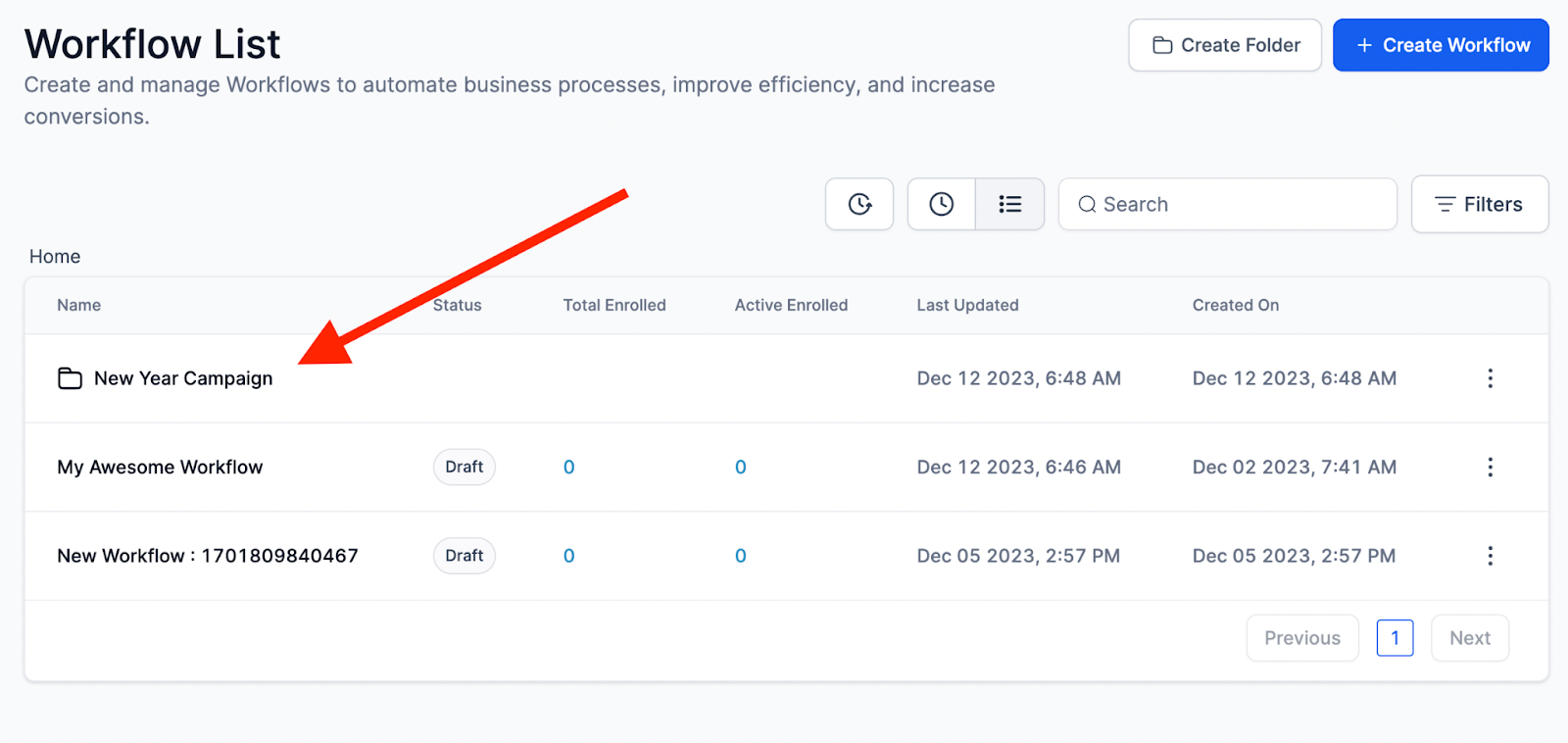Click the Create Workflow button
1568x743 pixels.
[1441, 45]
